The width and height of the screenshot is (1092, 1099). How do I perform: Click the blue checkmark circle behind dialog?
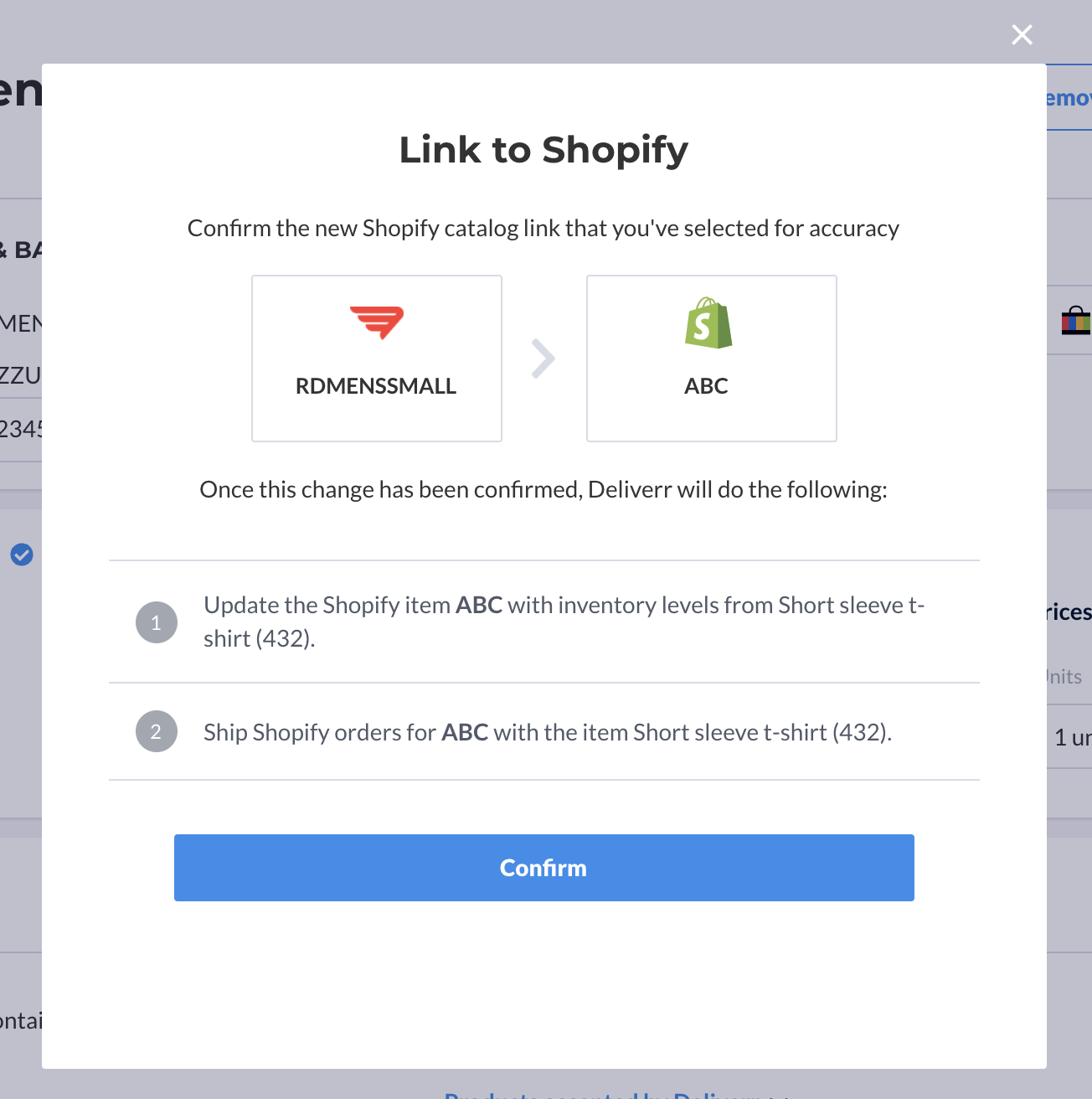pos(22,554)
